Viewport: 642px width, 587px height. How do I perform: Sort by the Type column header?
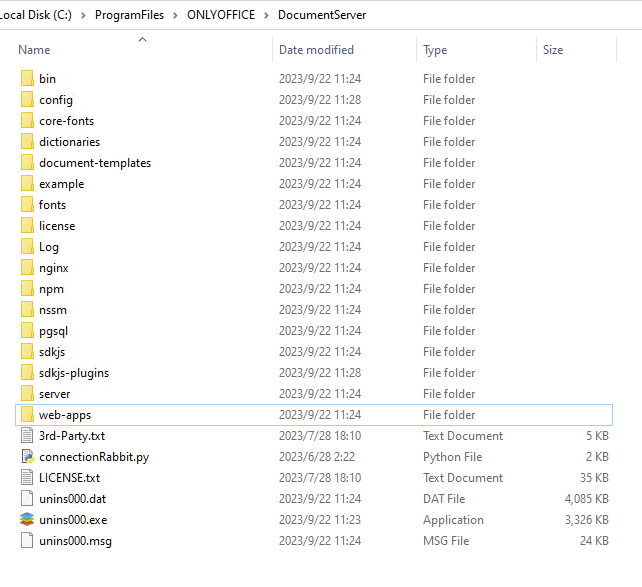tap(435, 50)
